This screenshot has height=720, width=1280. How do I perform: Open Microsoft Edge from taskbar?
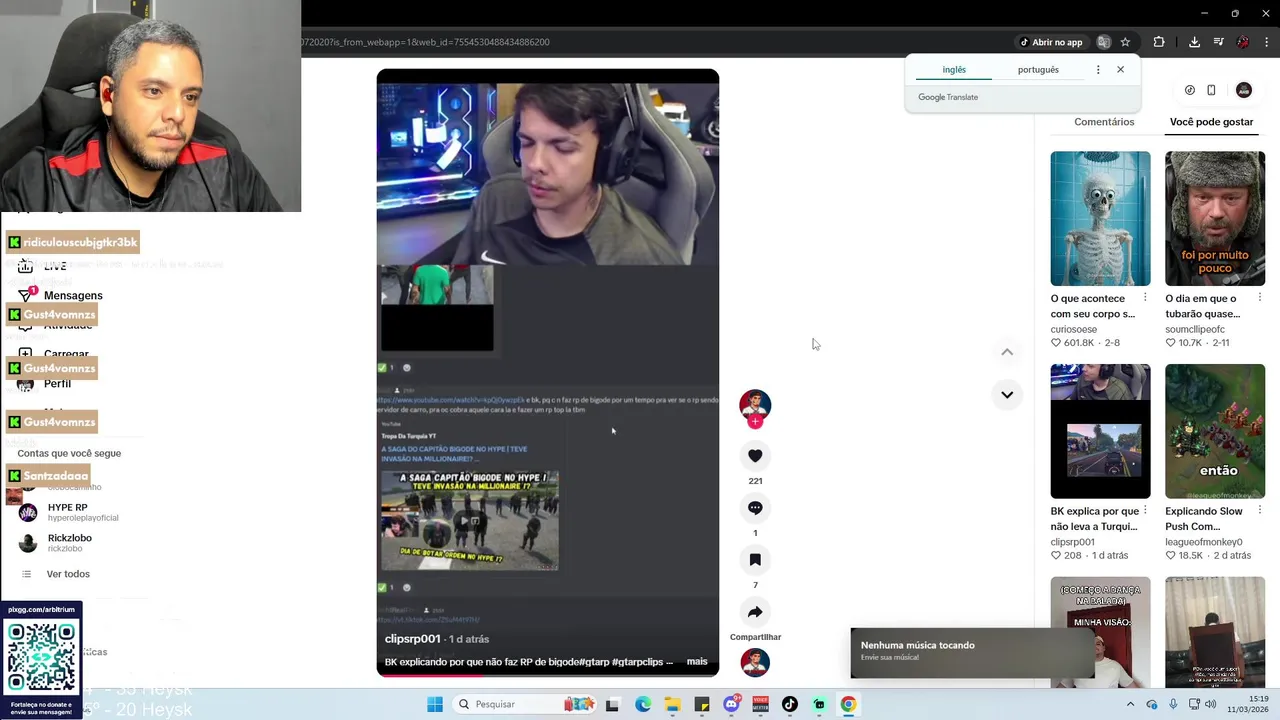(643, 704)
